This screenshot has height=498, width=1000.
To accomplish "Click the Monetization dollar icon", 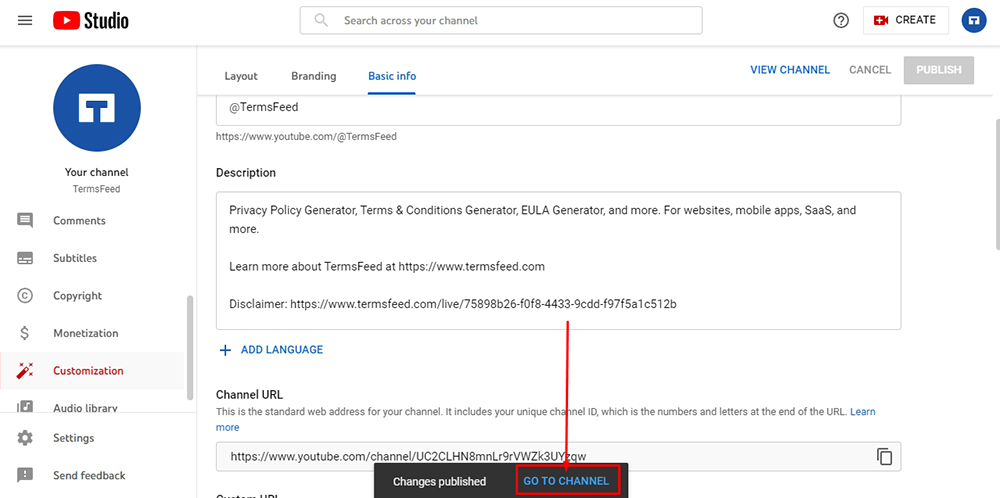I will click(25, 333).
